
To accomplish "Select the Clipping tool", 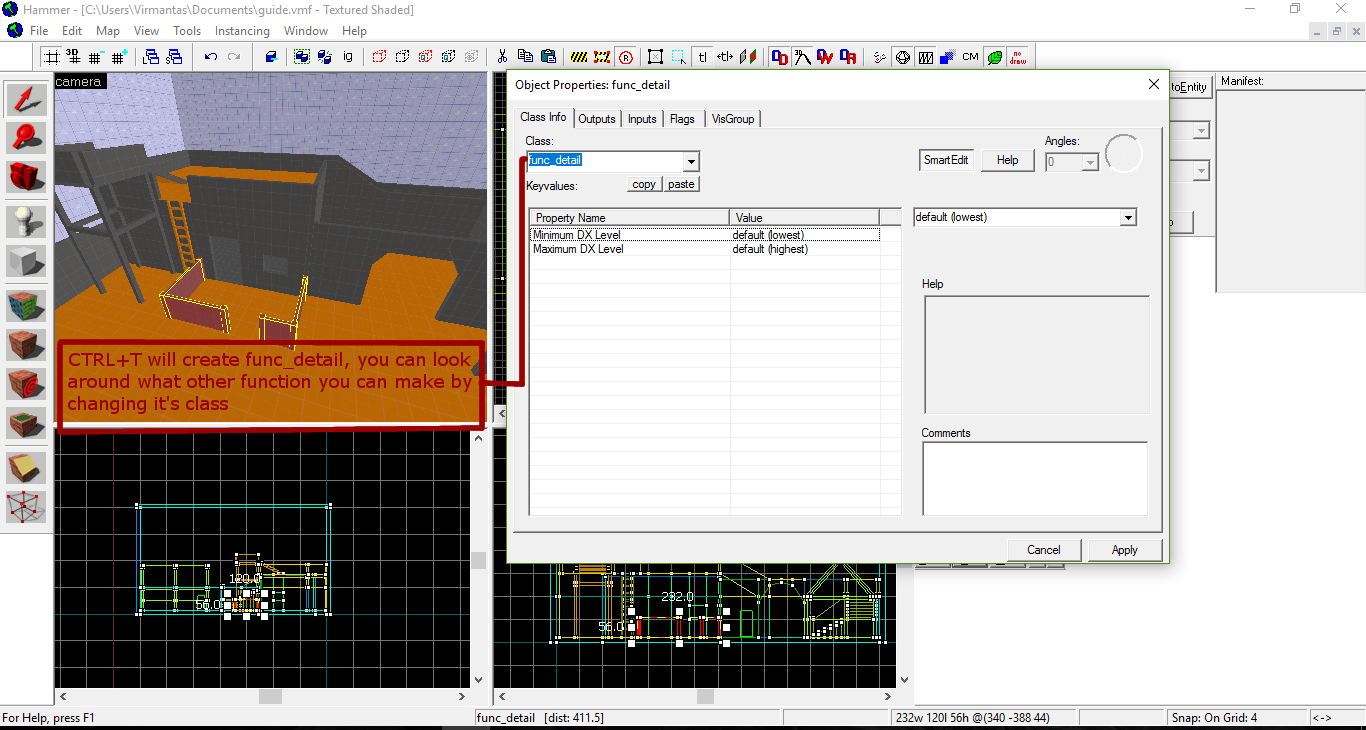I will pyautogui.click(x=27, y=468).
